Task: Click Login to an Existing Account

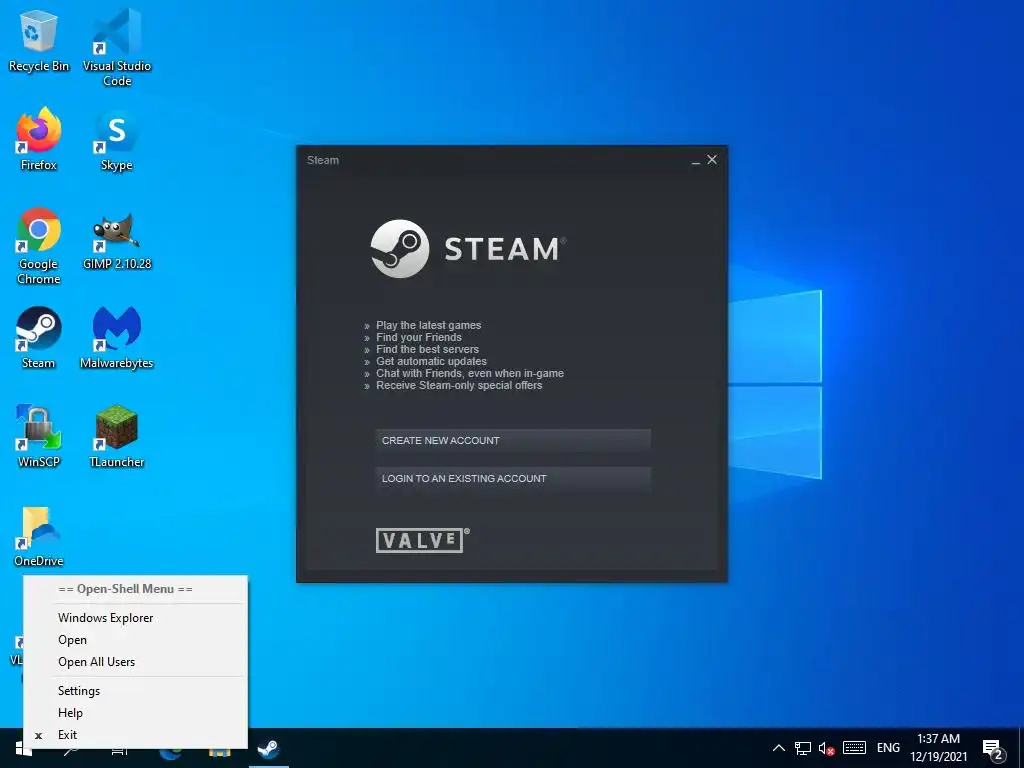Action: click(x=513, y=479)
